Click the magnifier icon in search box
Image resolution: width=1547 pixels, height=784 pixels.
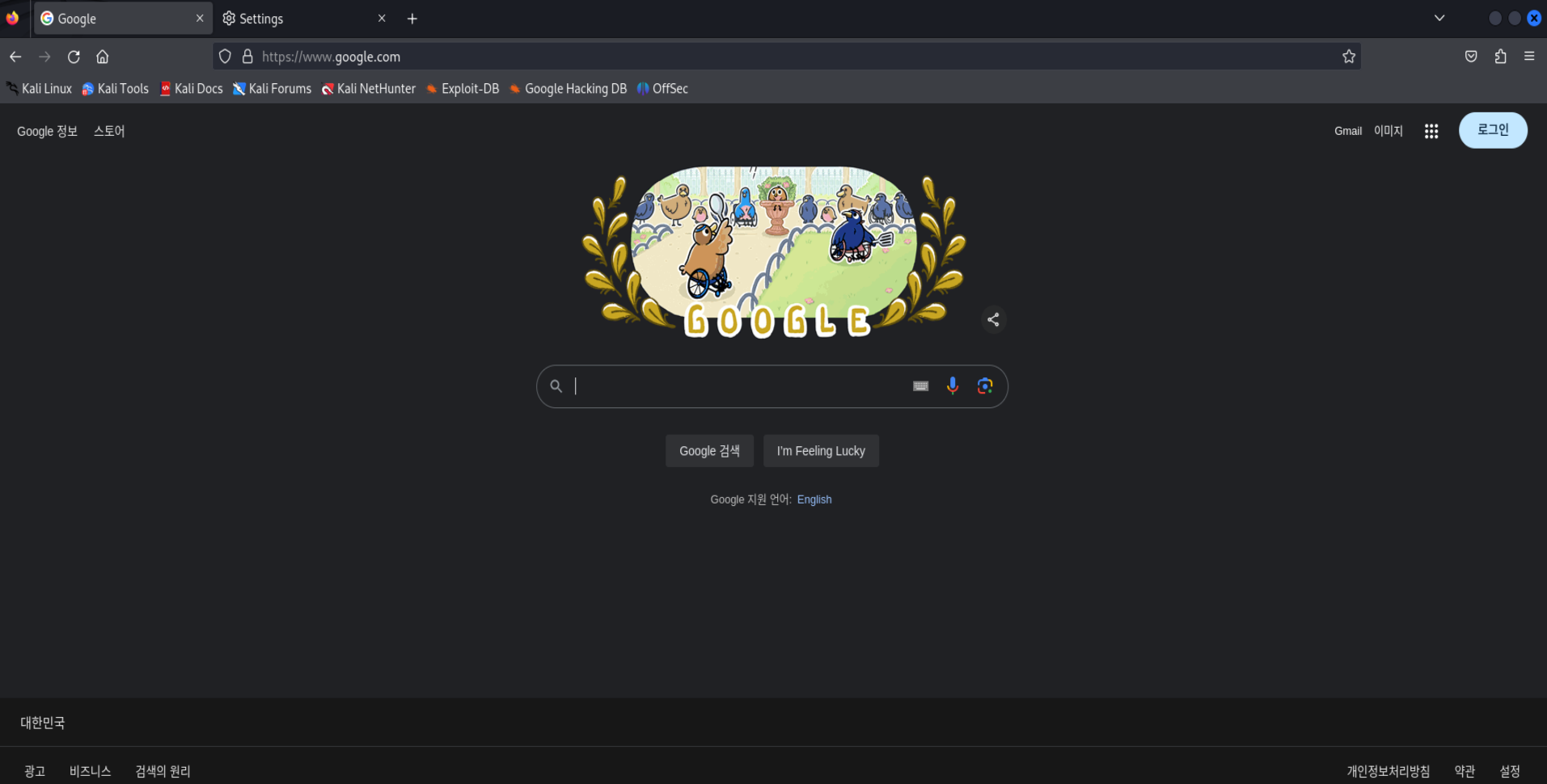pos(556,386)
